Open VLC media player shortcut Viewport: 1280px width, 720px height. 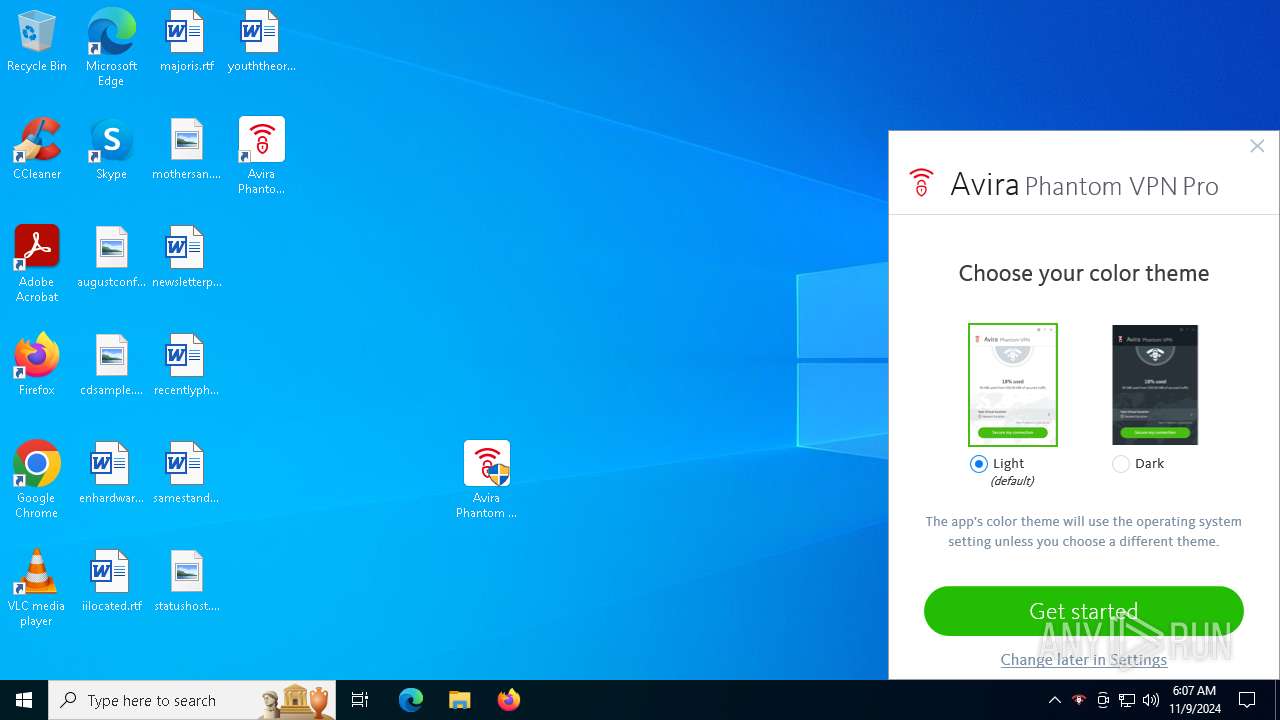[x=37, y=588]
